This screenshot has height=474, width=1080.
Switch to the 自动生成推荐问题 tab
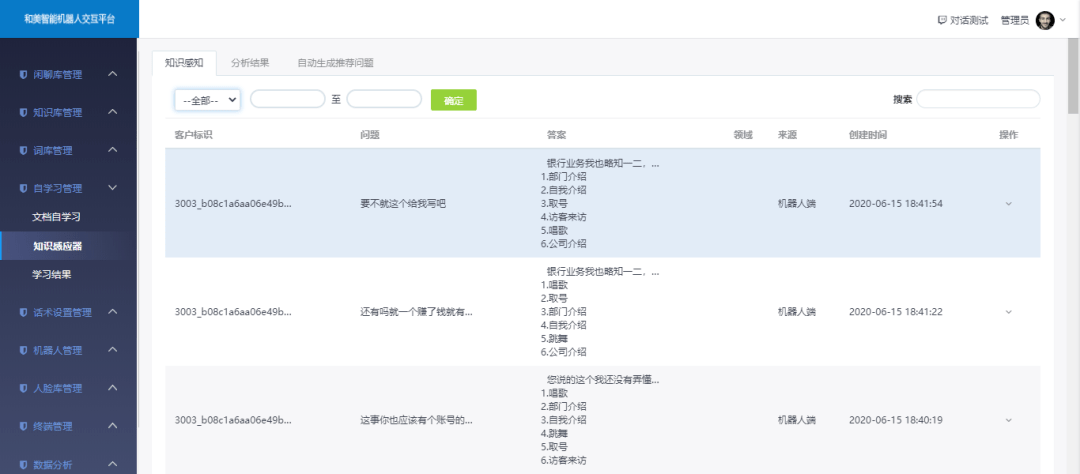tap(335, 63)
